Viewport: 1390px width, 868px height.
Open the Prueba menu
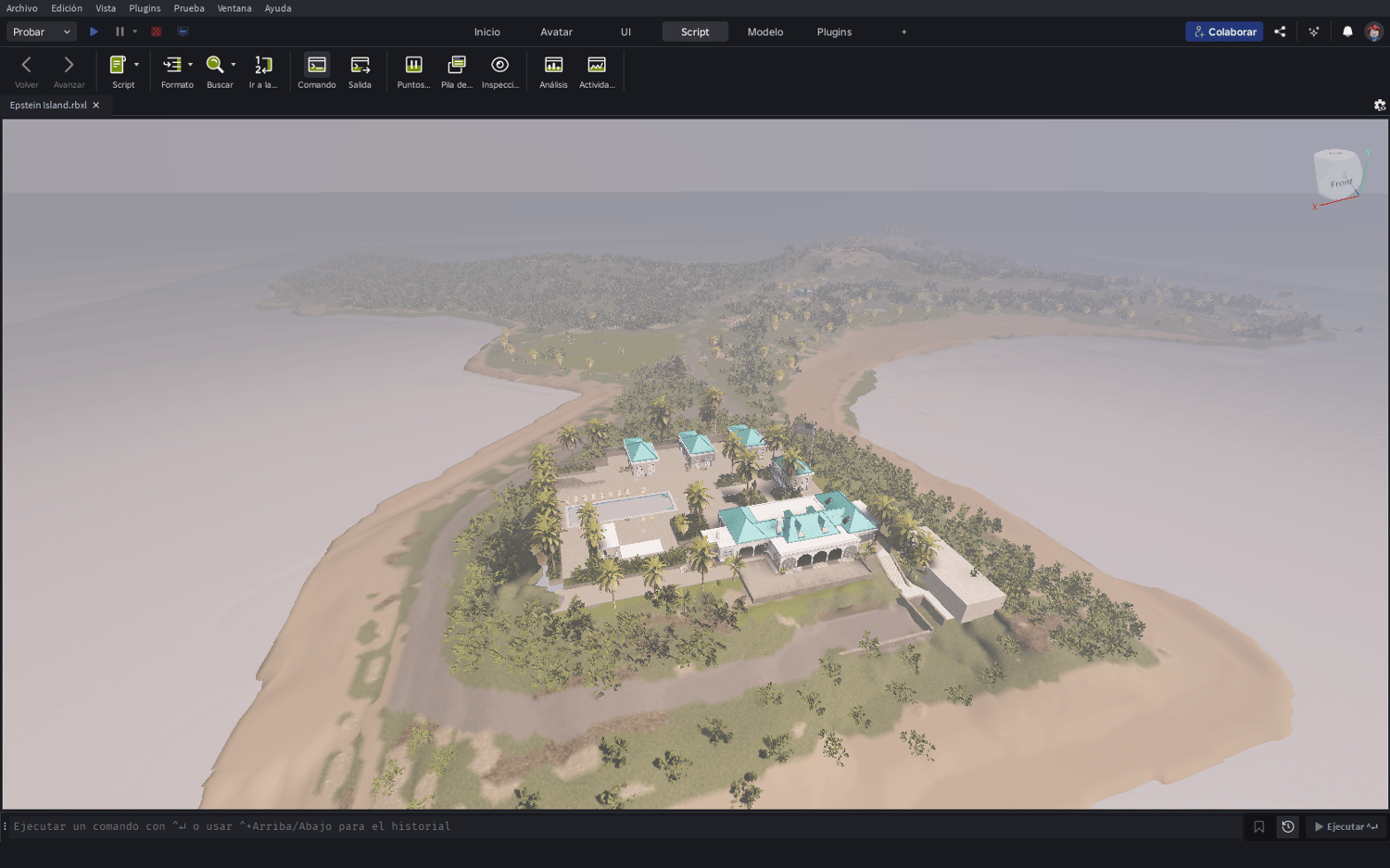click(x=189, y=8)
